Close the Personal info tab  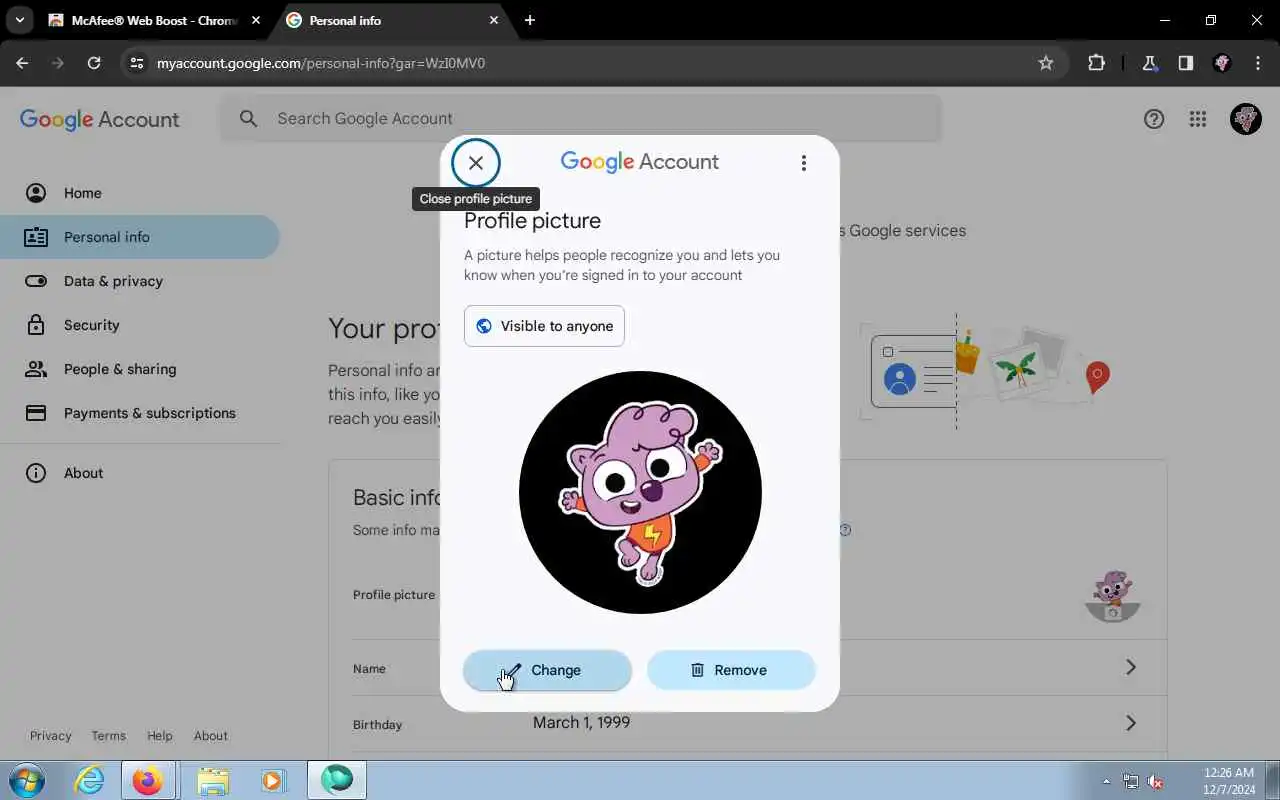coord(493,20)
